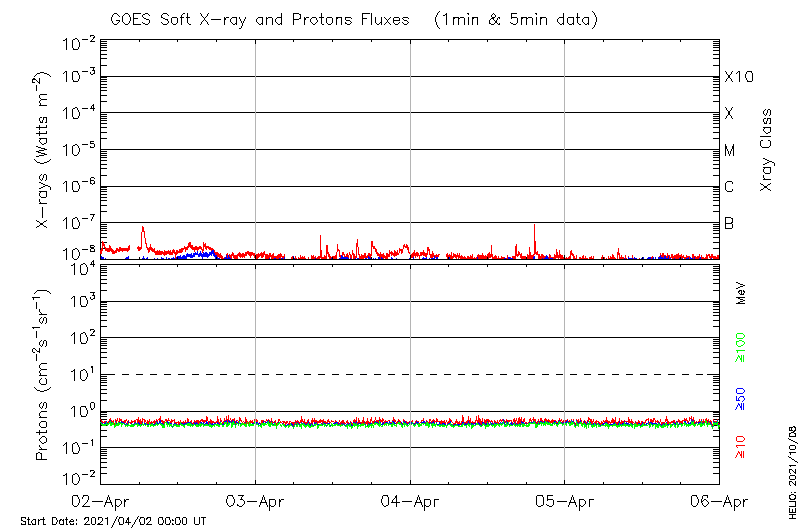Click the Start Date text at the bottom

(113, 521)
